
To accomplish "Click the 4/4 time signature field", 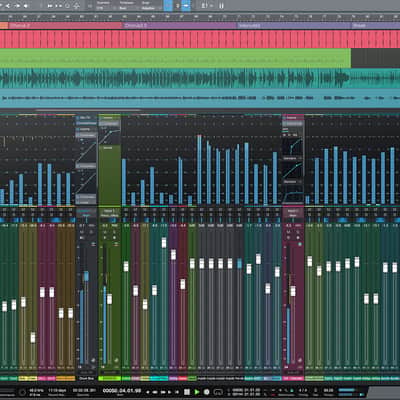I will [x=303, y=390].
